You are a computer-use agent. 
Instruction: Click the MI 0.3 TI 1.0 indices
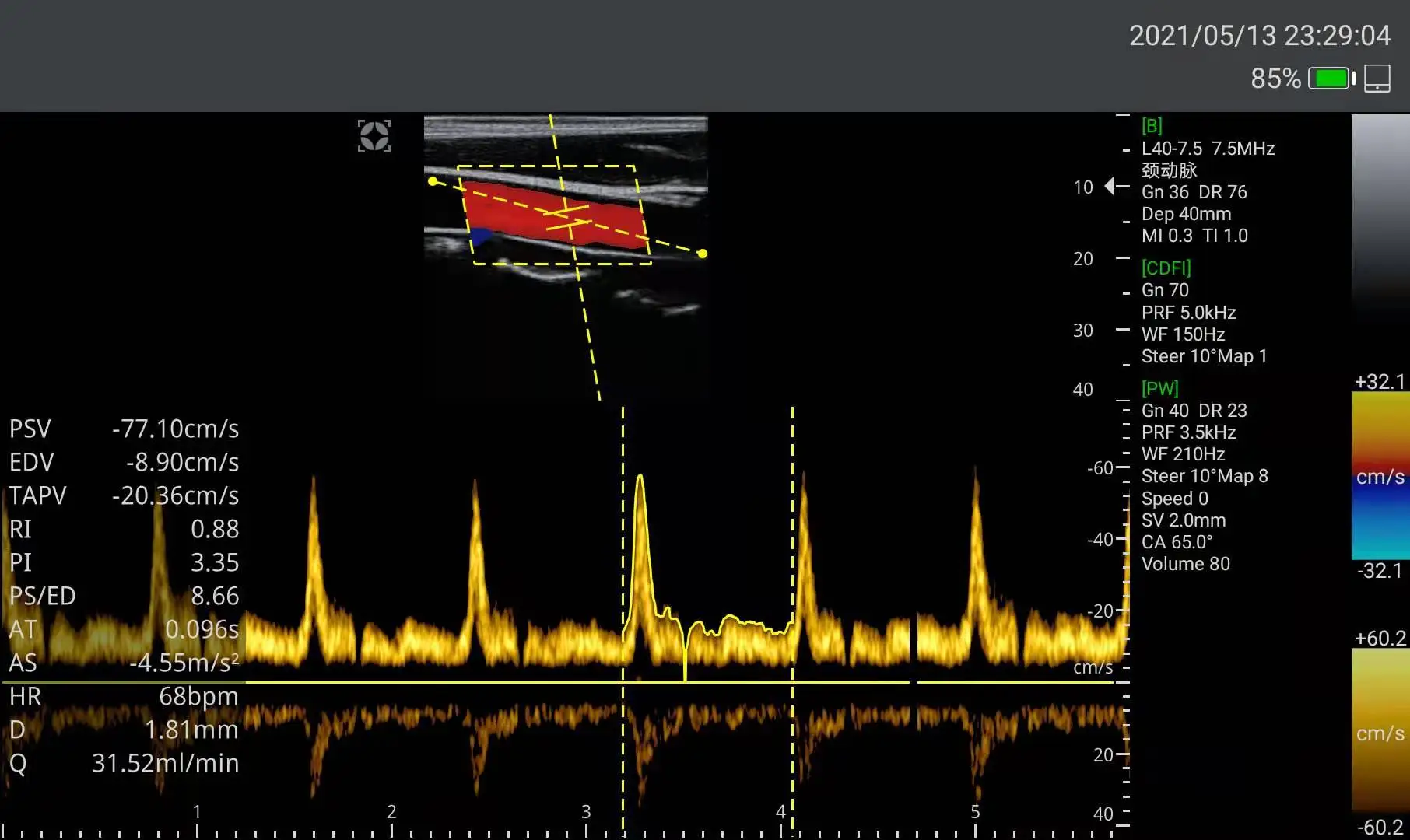1194,236
